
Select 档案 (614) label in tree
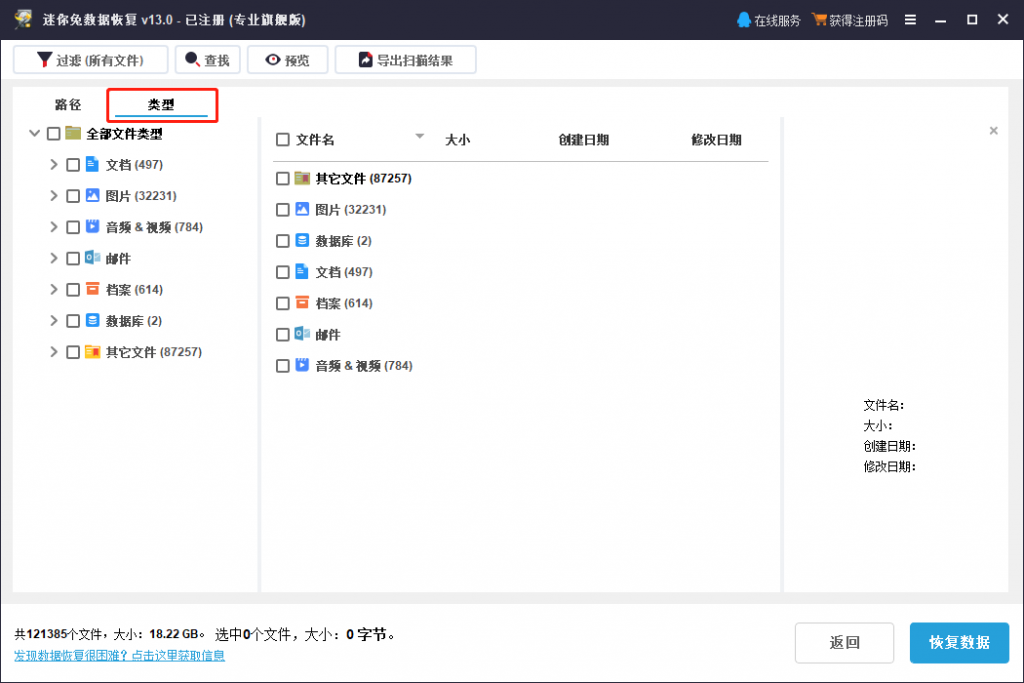[134, 289]
